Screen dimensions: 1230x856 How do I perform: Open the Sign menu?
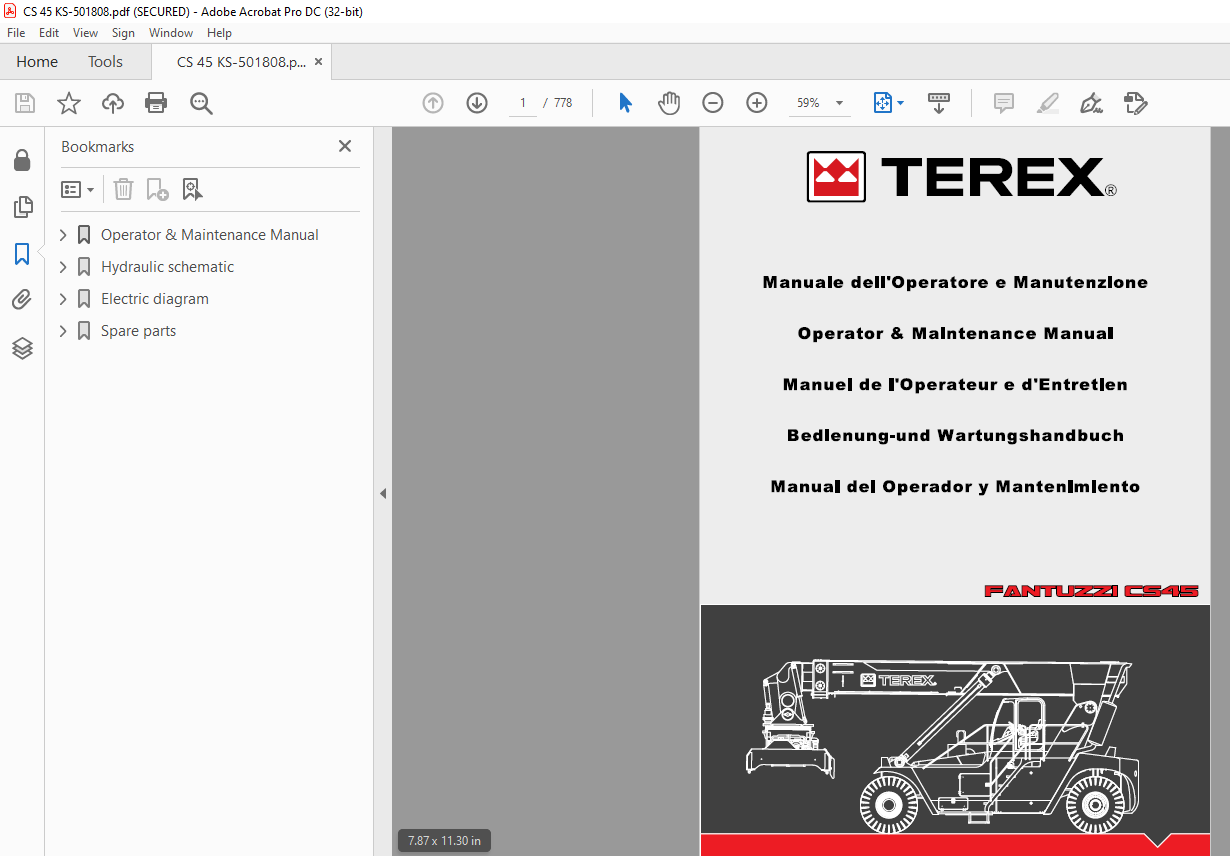123,33
